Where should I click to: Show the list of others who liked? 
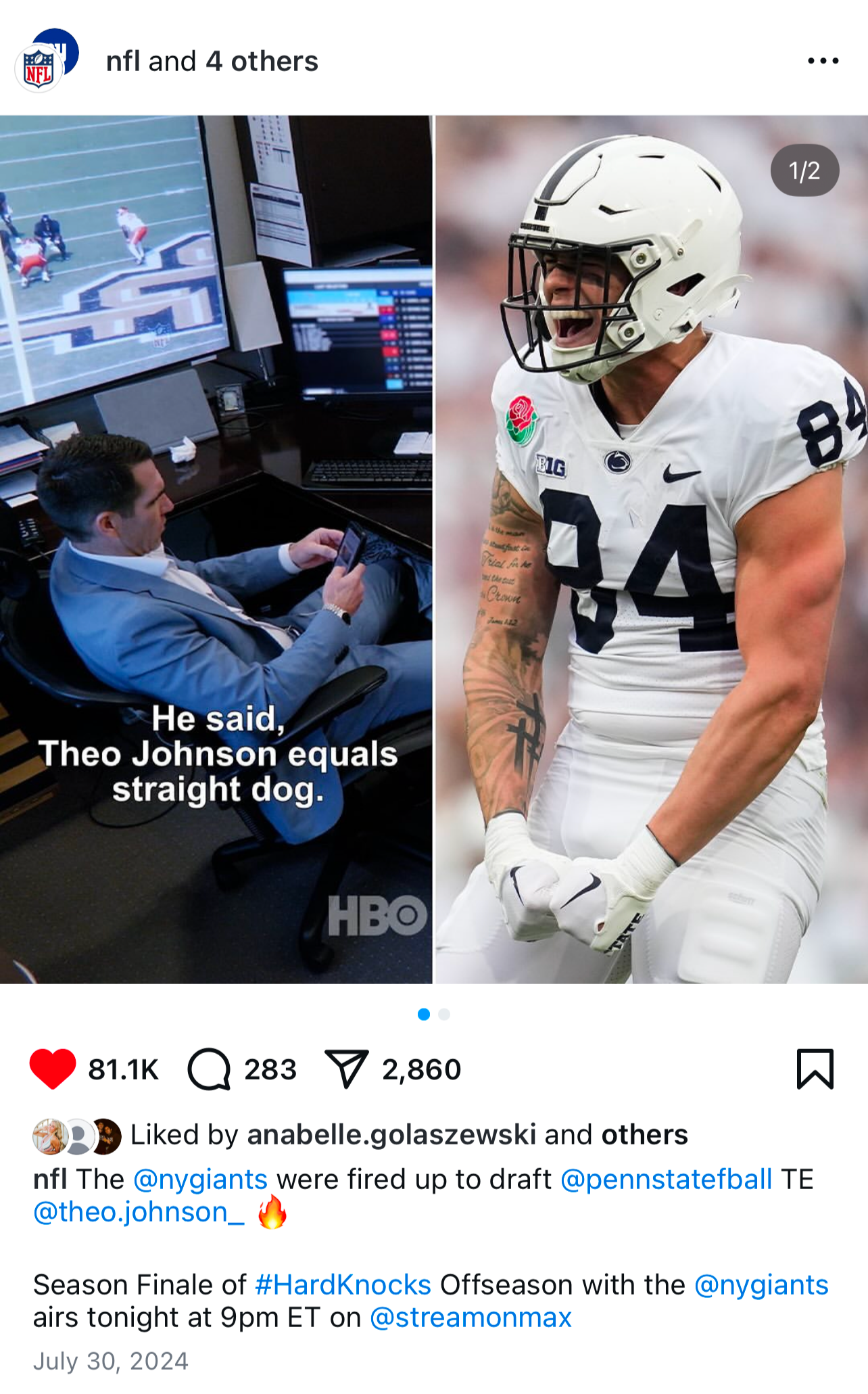[x=644, y=1134]
